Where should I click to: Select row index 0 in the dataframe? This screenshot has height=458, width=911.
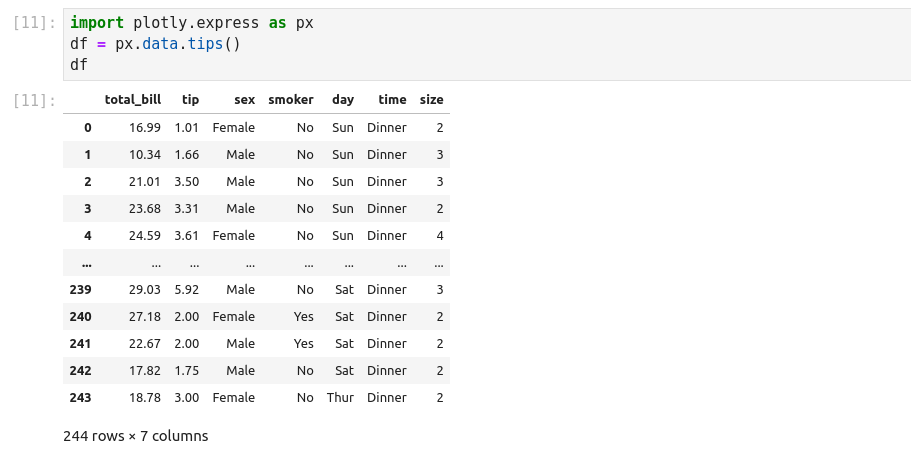tap(87, 128)
